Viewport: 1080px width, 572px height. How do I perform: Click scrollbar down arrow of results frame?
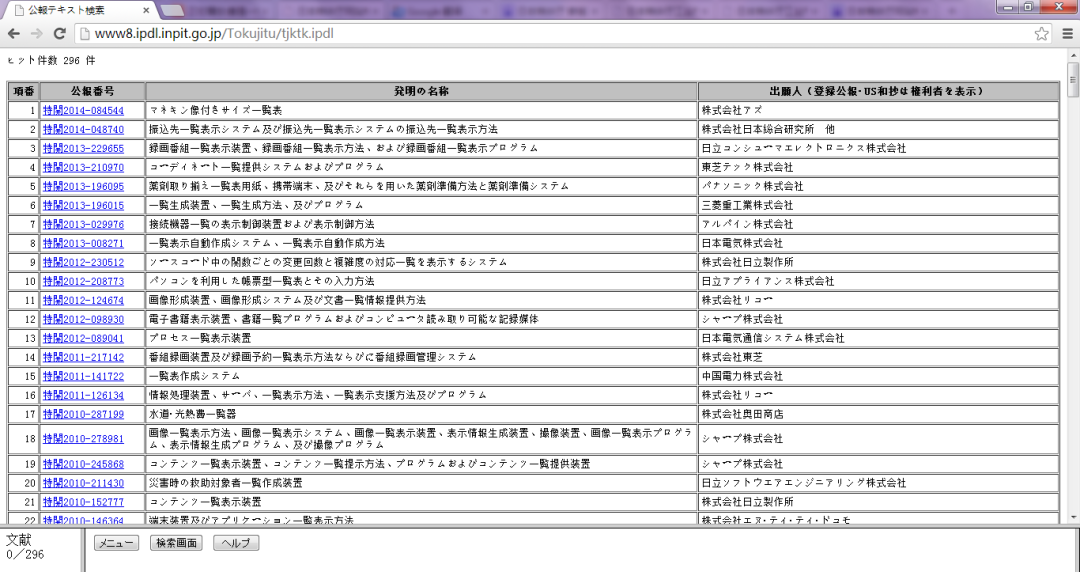[x=1072, y=518]
